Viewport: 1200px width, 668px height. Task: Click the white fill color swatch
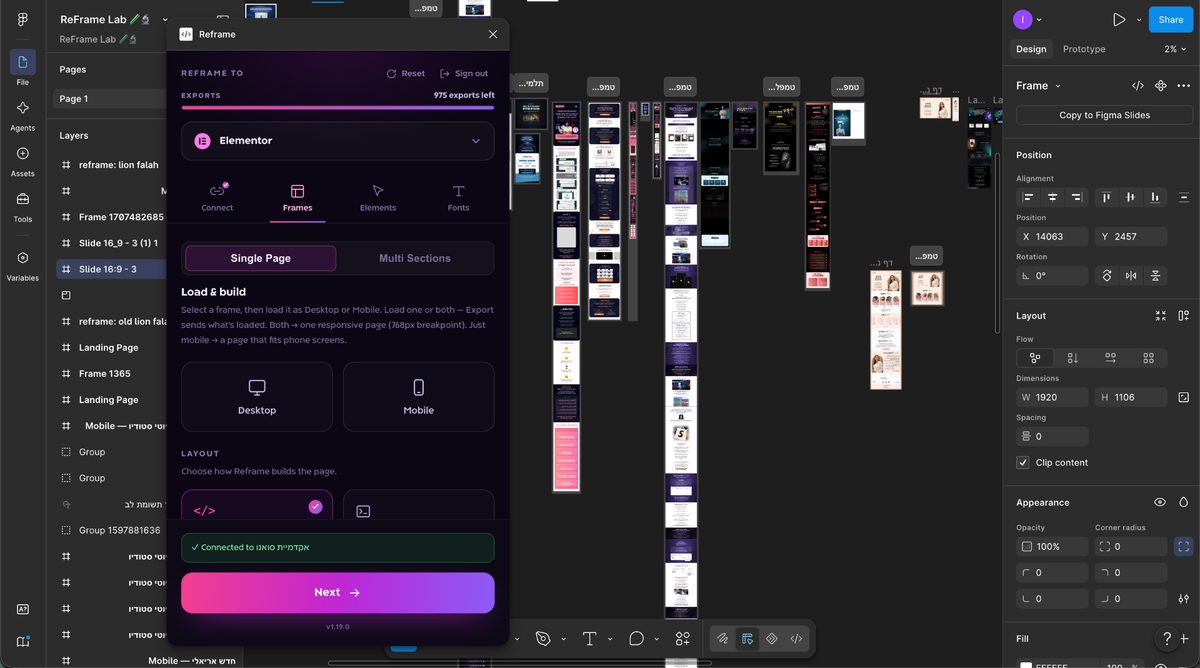coord(1027,665)
